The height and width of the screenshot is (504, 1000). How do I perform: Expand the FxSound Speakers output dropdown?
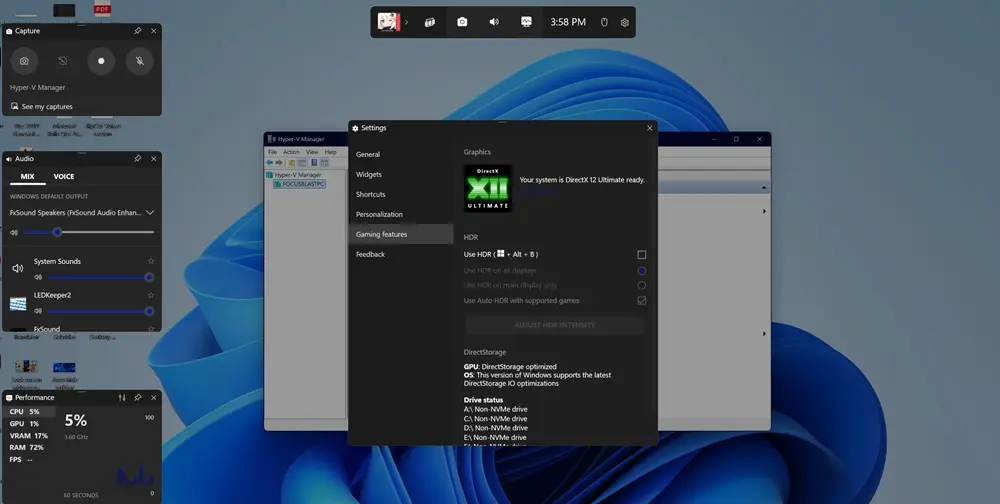150,212
